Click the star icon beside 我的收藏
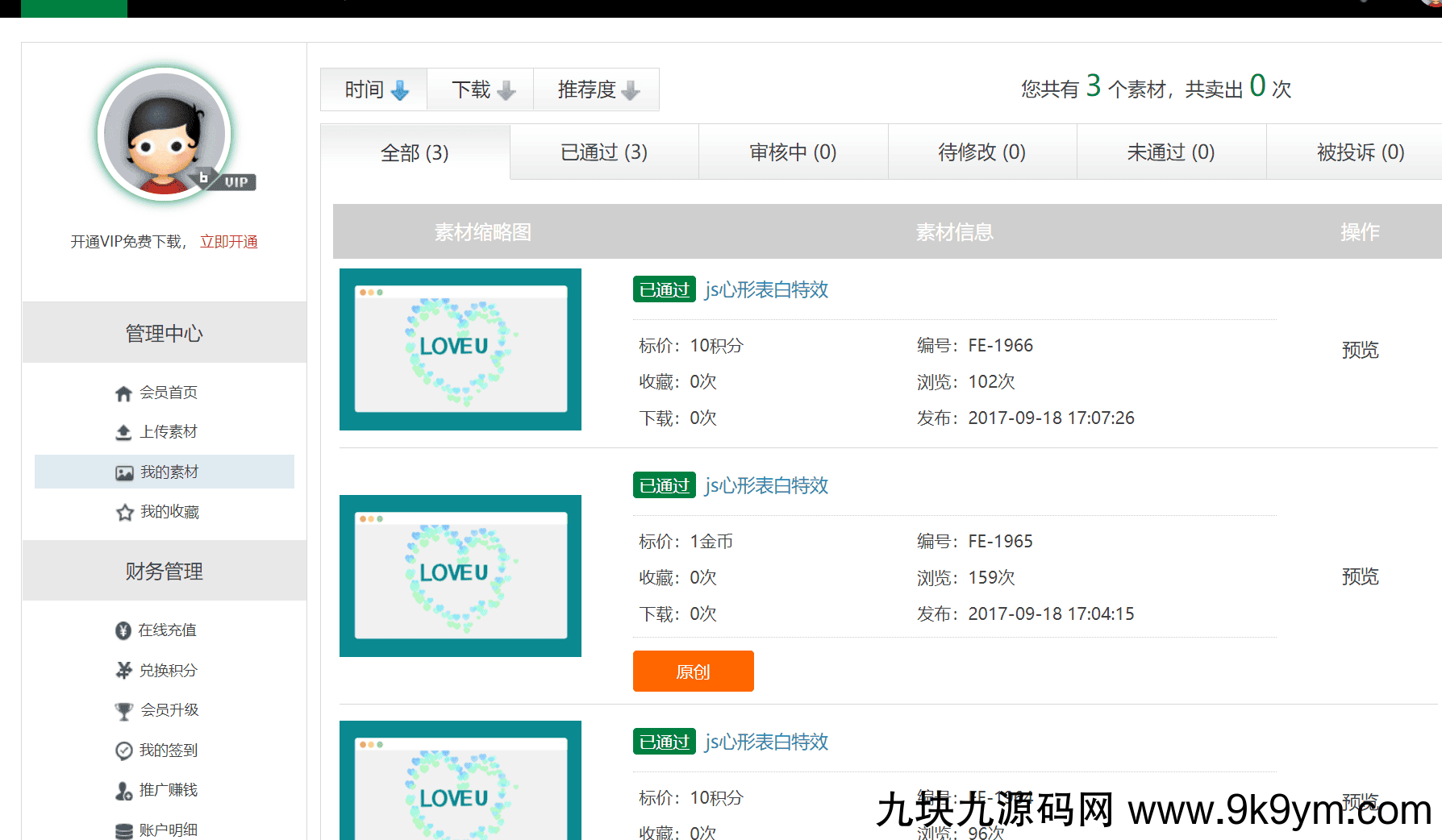Image resolution: width=1442 pixels, height=840 pixels. click(x=124, y=513)
